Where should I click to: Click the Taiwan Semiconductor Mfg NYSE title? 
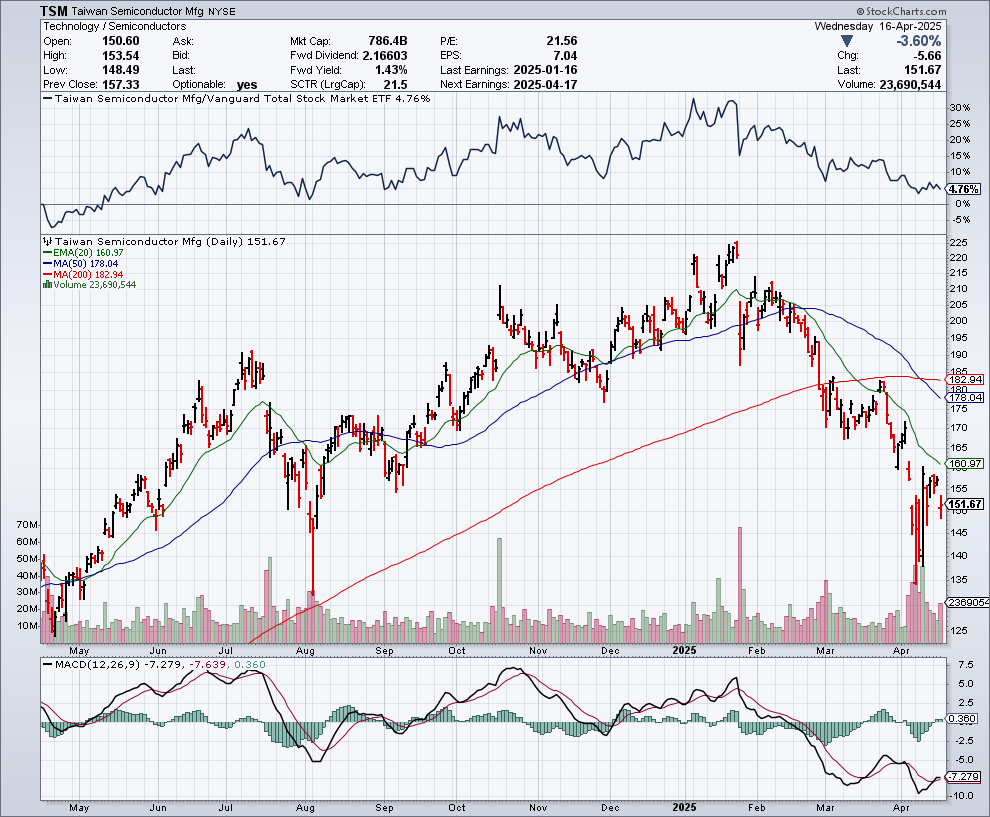(x=153, y=11)
